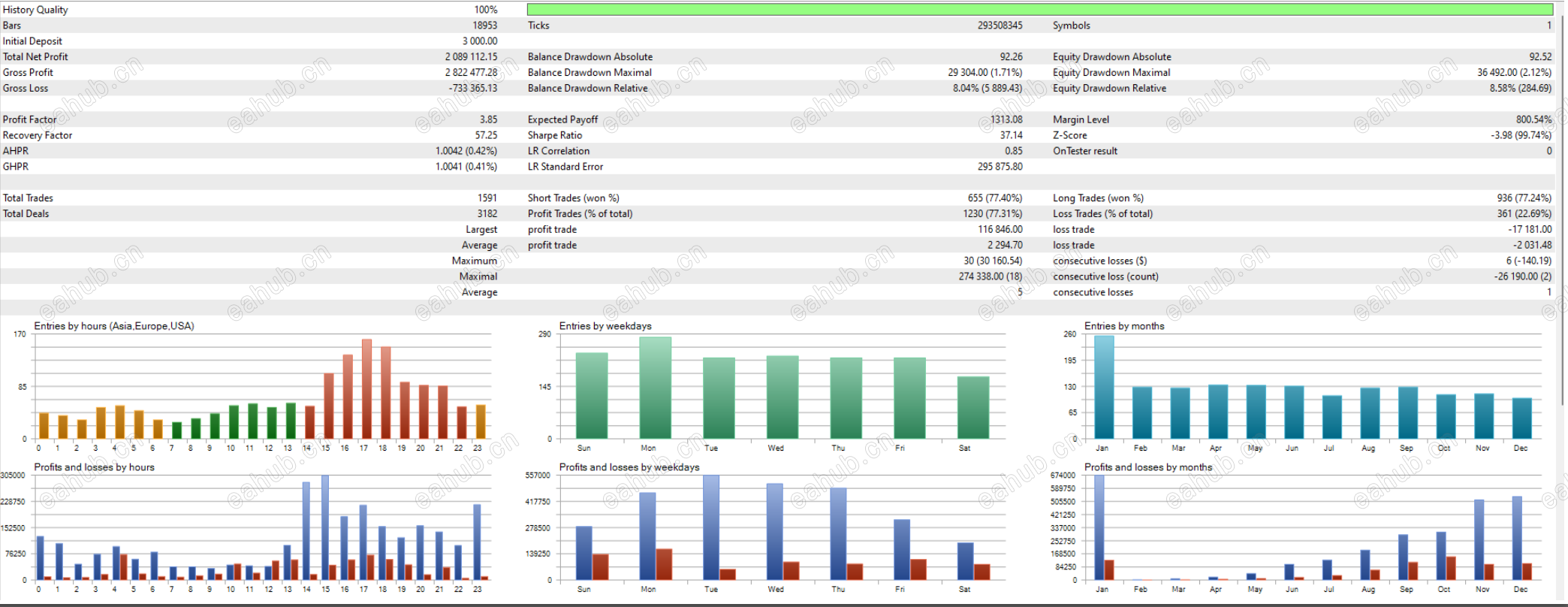Image resolution: width=1568 pixels, height=607 pixels.
Task: Select the Sharpe Ratio label
Action: coord(555,136)
